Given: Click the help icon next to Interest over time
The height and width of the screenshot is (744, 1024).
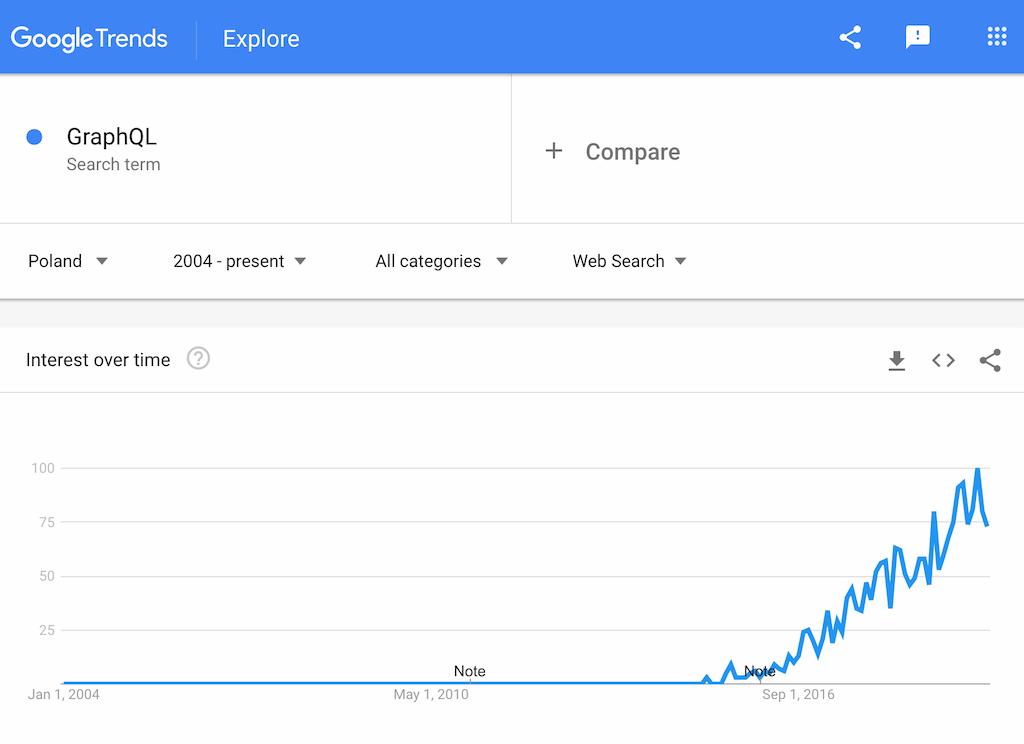Looking at the screenshot, I should tap(197, 358).
